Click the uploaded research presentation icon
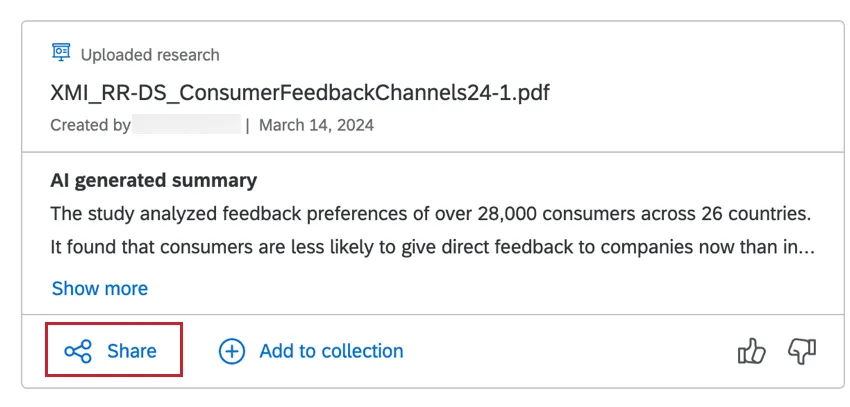Screen dimensions: 850x407 click(62, 53)
